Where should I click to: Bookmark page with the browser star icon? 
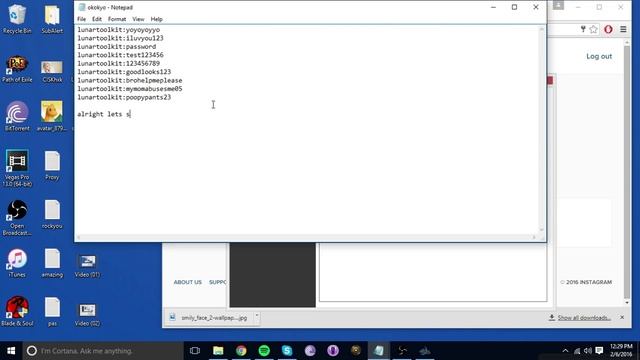pos(593,29)
